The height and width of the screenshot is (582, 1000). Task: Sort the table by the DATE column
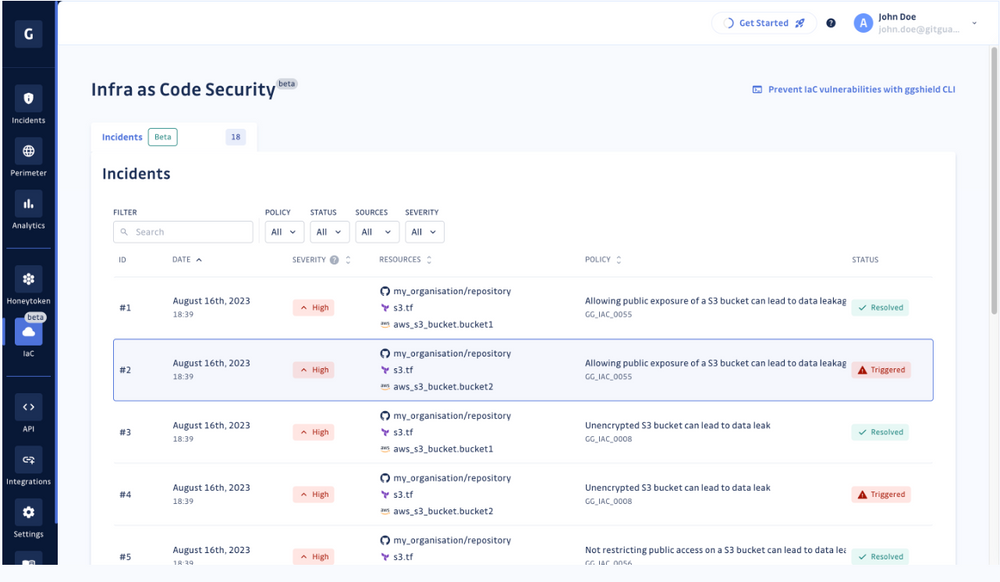(188, 259)
